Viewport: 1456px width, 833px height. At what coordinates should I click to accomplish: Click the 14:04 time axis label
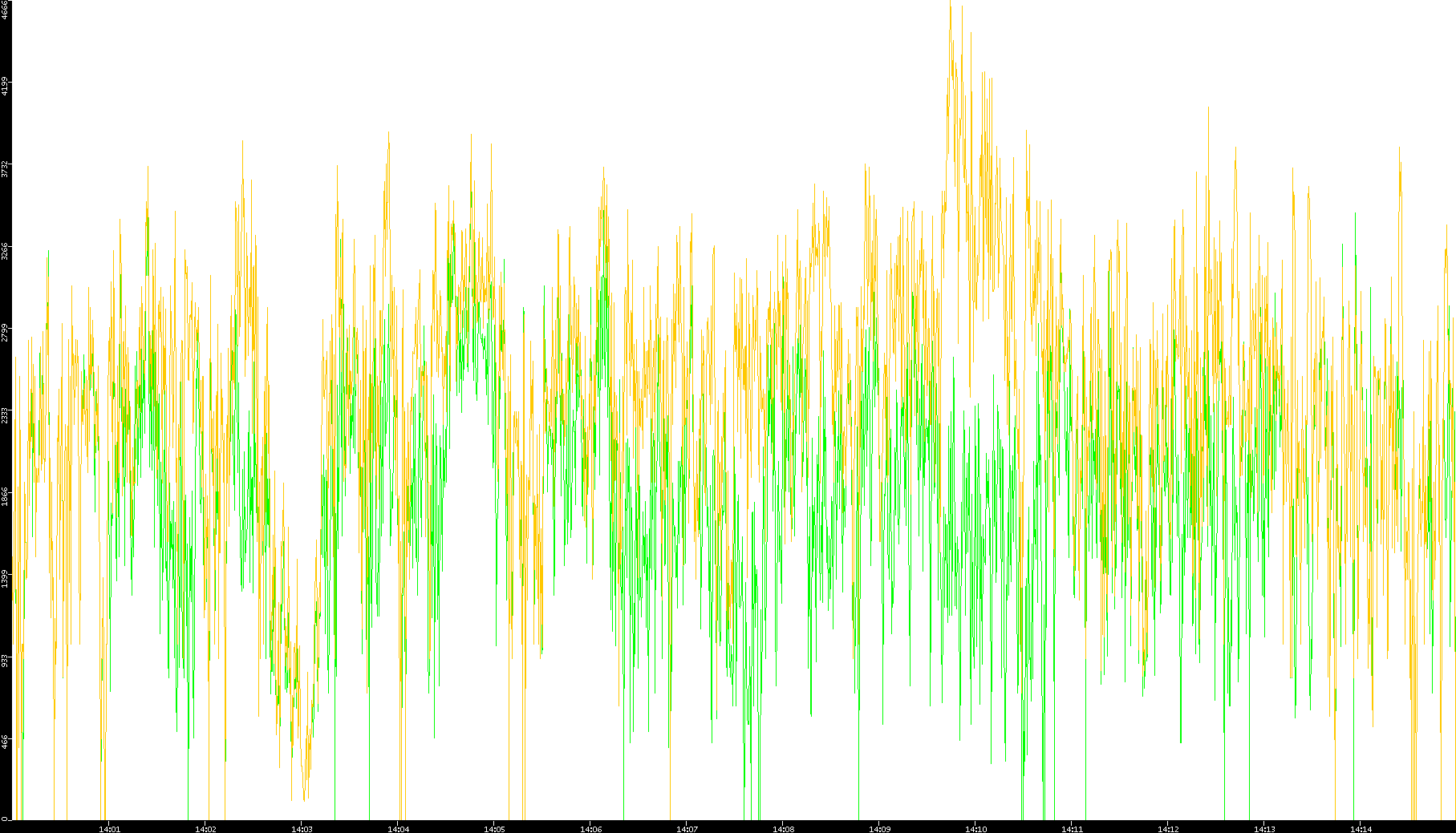pyautogui.click(x=399, y=829)
